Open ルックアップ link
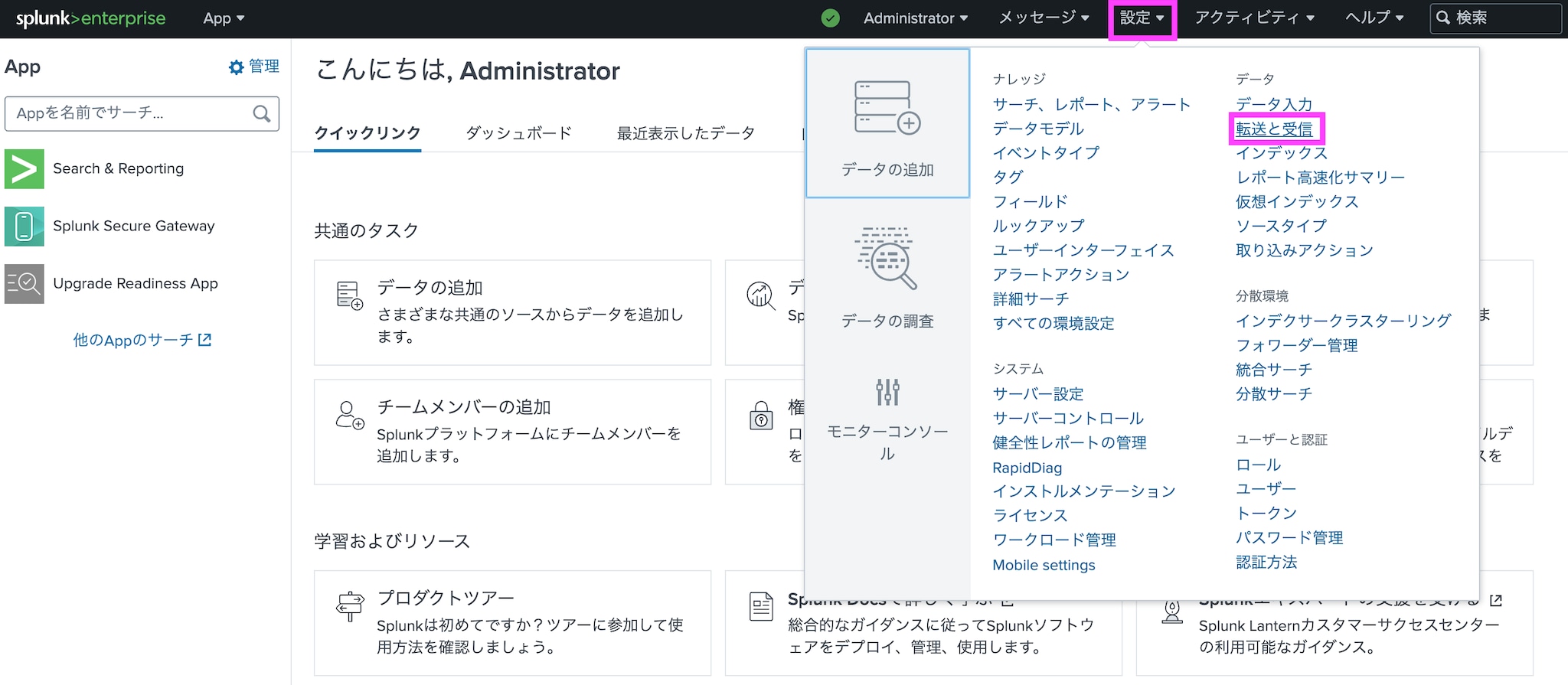 1038,227
